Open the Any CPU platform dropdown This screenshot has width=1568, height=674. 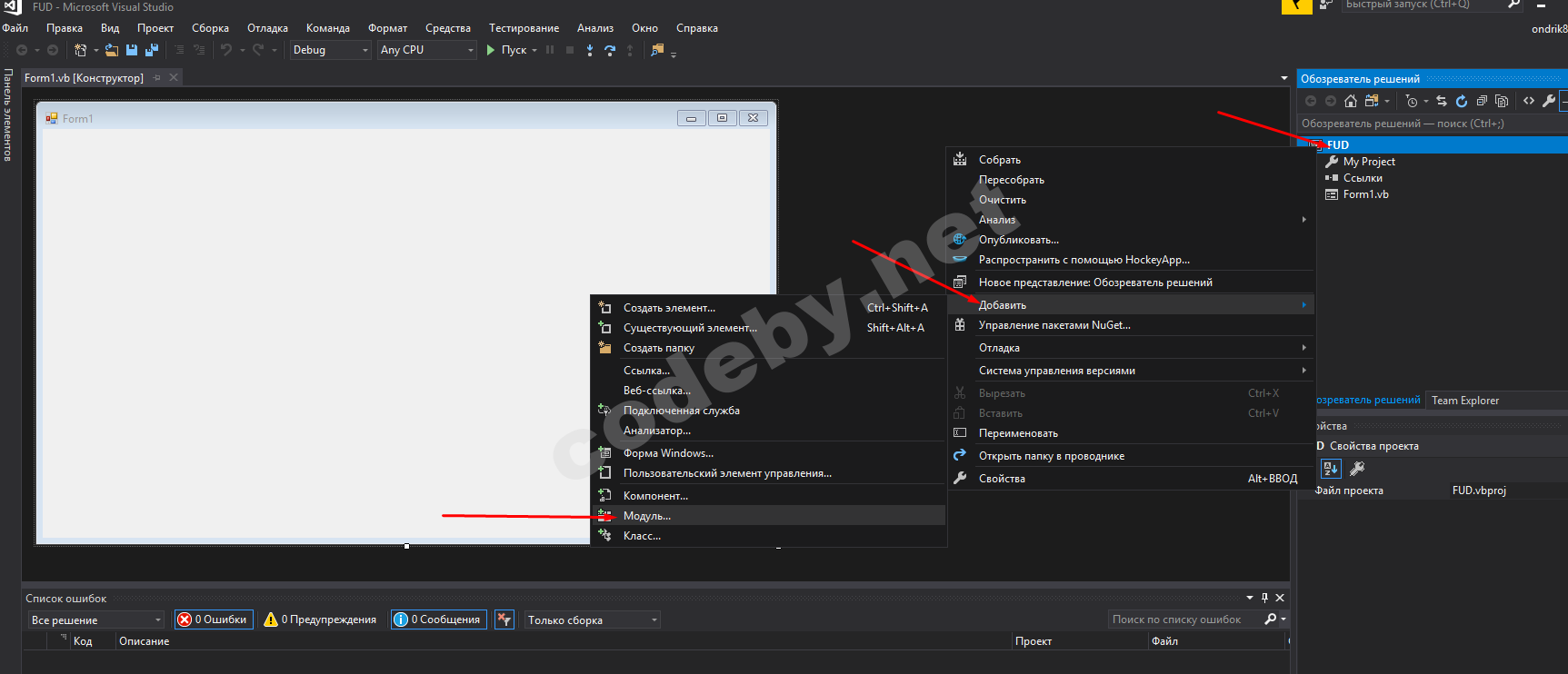427,50
